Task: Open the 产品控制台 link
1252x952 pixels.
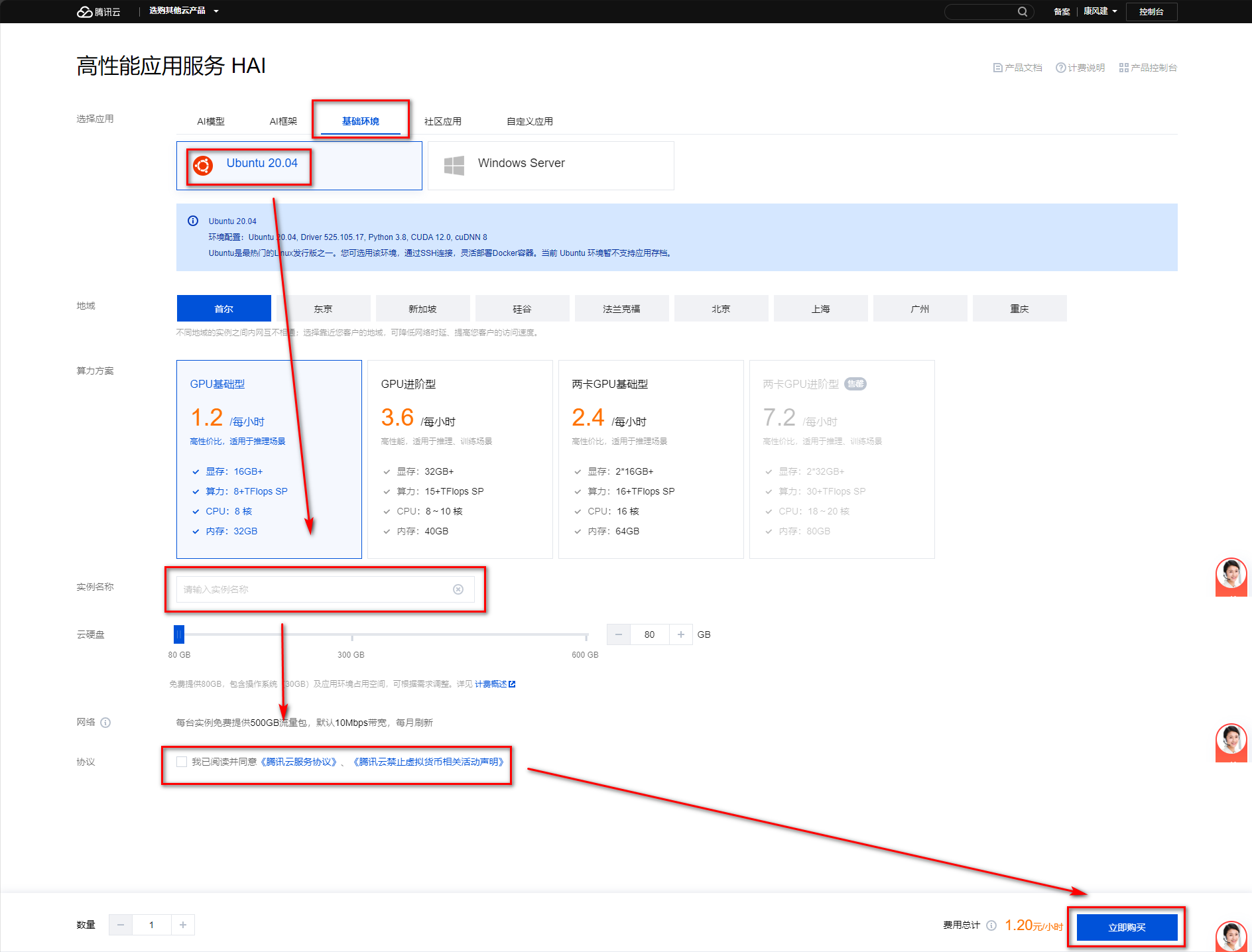Action: (x=1148, y=68)
